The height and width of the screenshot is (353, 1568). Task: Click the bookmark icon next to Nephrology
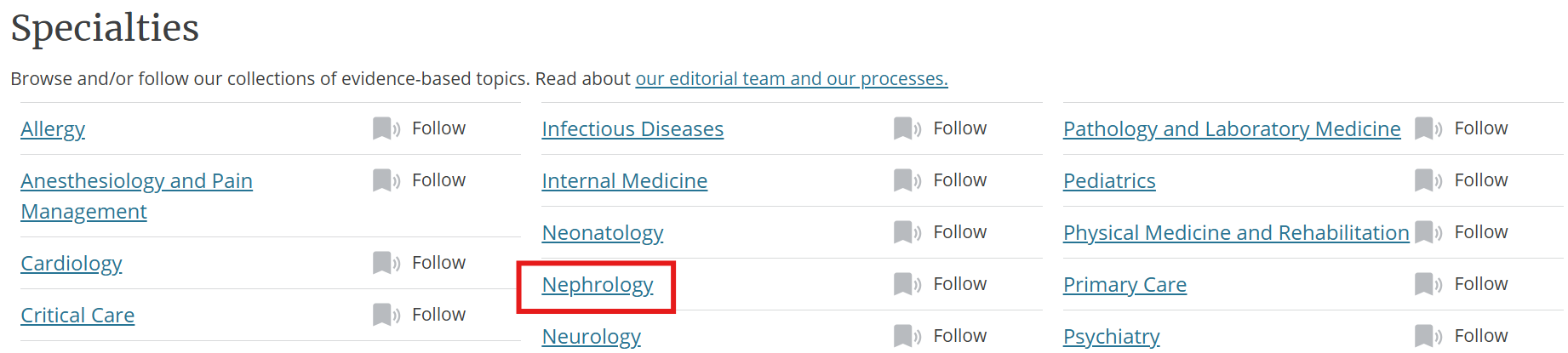(907, 284)
